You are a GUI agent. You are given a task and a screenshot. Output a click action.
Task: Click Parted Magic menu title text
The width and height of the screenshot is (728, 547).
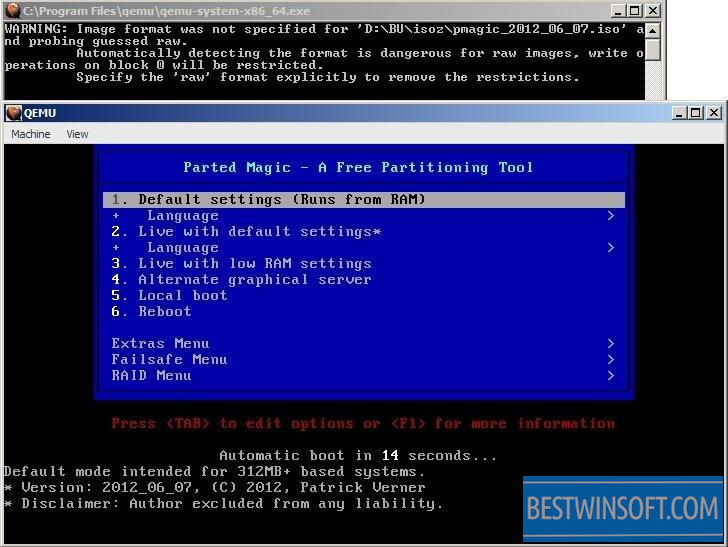pos(358,168)
